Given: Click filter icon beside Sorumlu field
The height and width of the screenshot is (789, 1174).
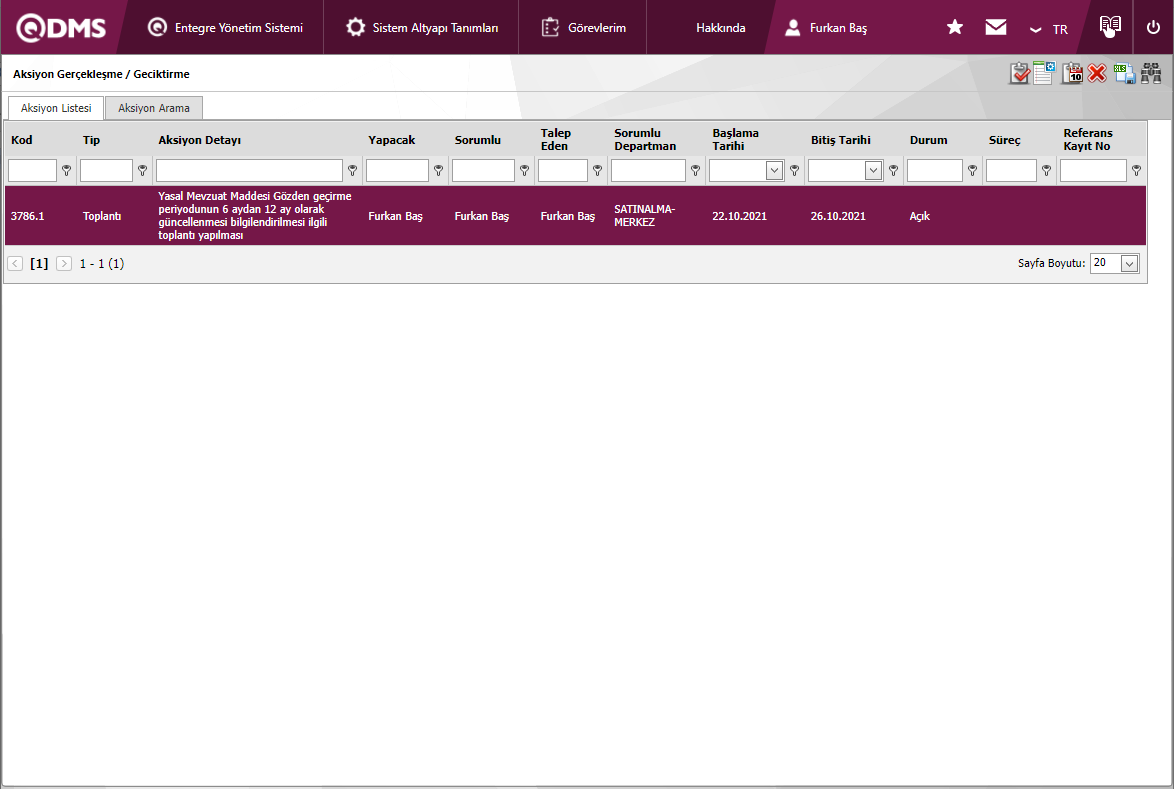Looking at the screenshot, I should tap(524, 171).
